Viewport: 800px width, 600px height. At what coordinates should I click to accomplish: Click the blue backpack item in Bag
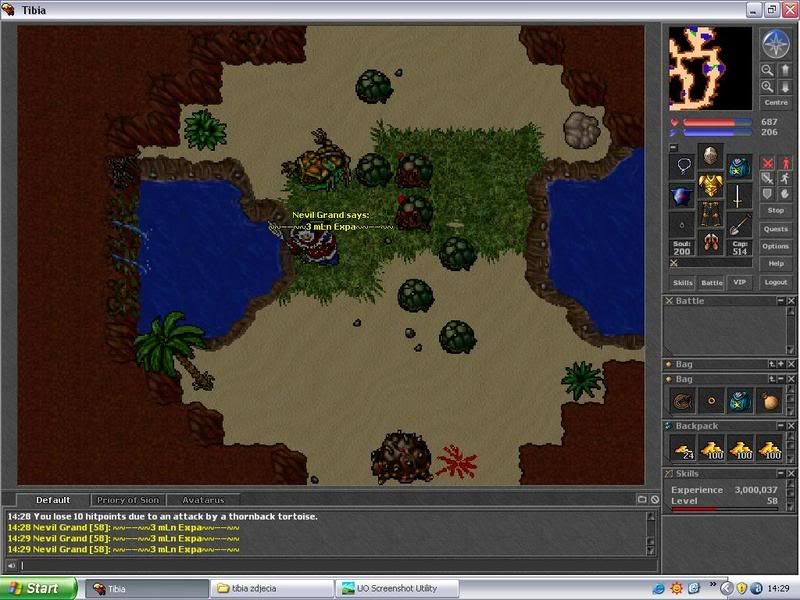click(x=740, y=402)
